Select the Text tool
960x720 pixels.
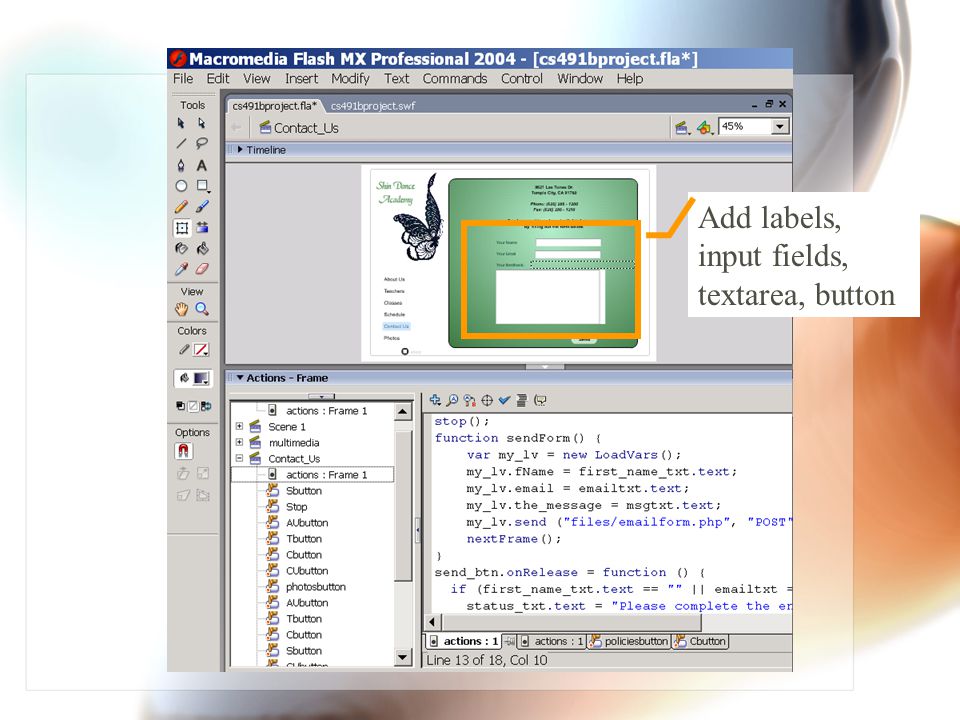[x=201, y=165]
